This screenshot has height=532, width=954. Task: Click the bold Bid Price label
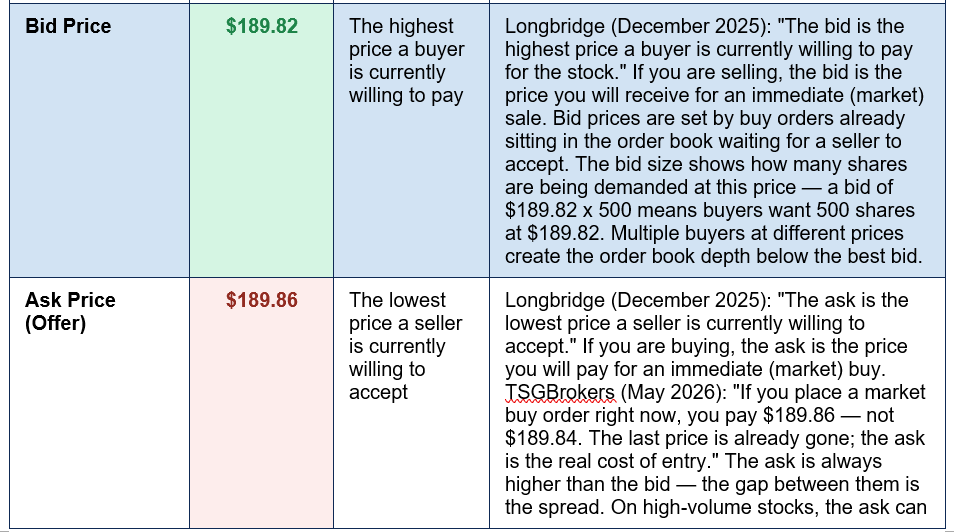tap(68, 26)
